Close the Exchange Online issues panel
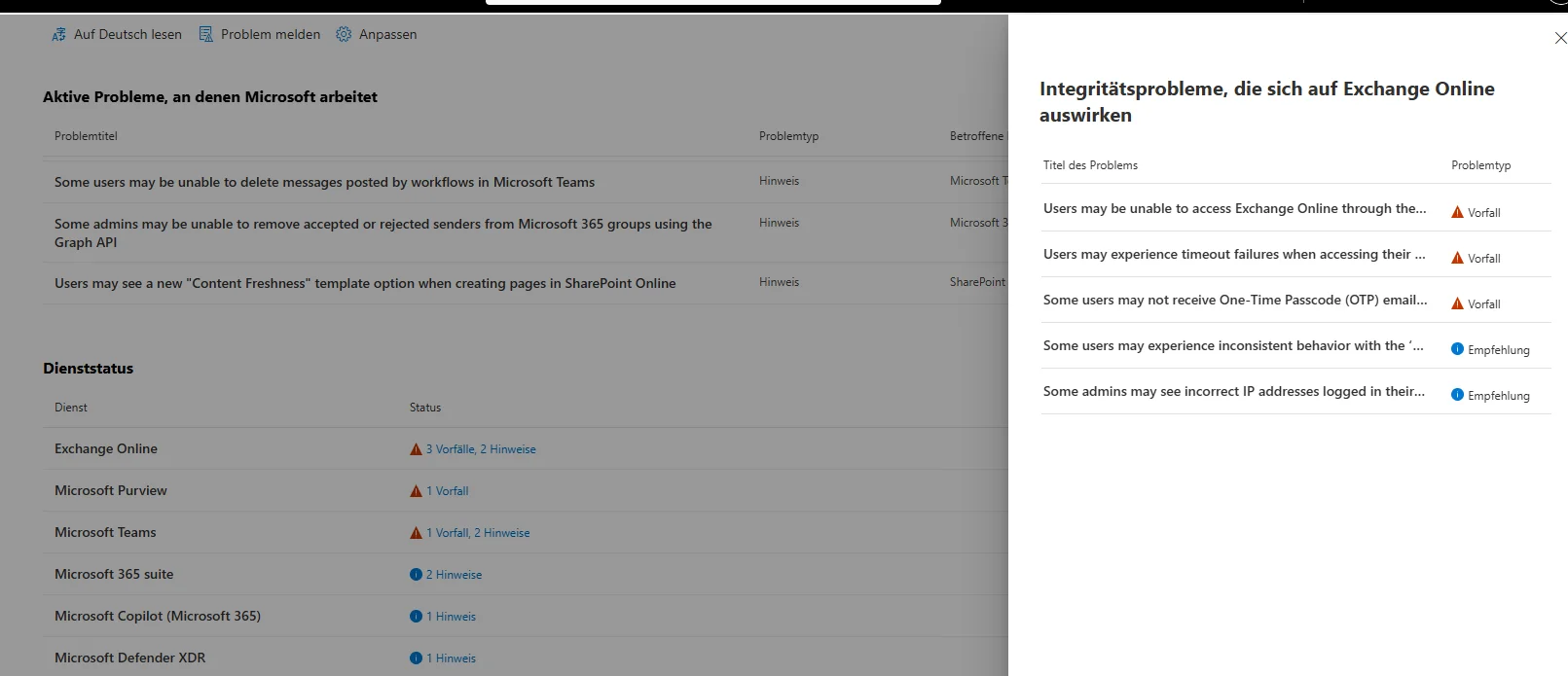1568x676 pixels. coord(1560,38)
